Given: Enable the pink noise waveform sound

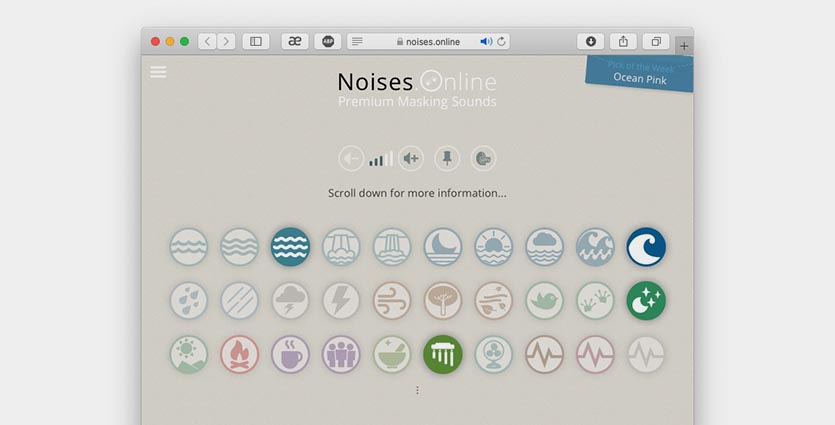Looking at the screenshot, I should point(595,354).
